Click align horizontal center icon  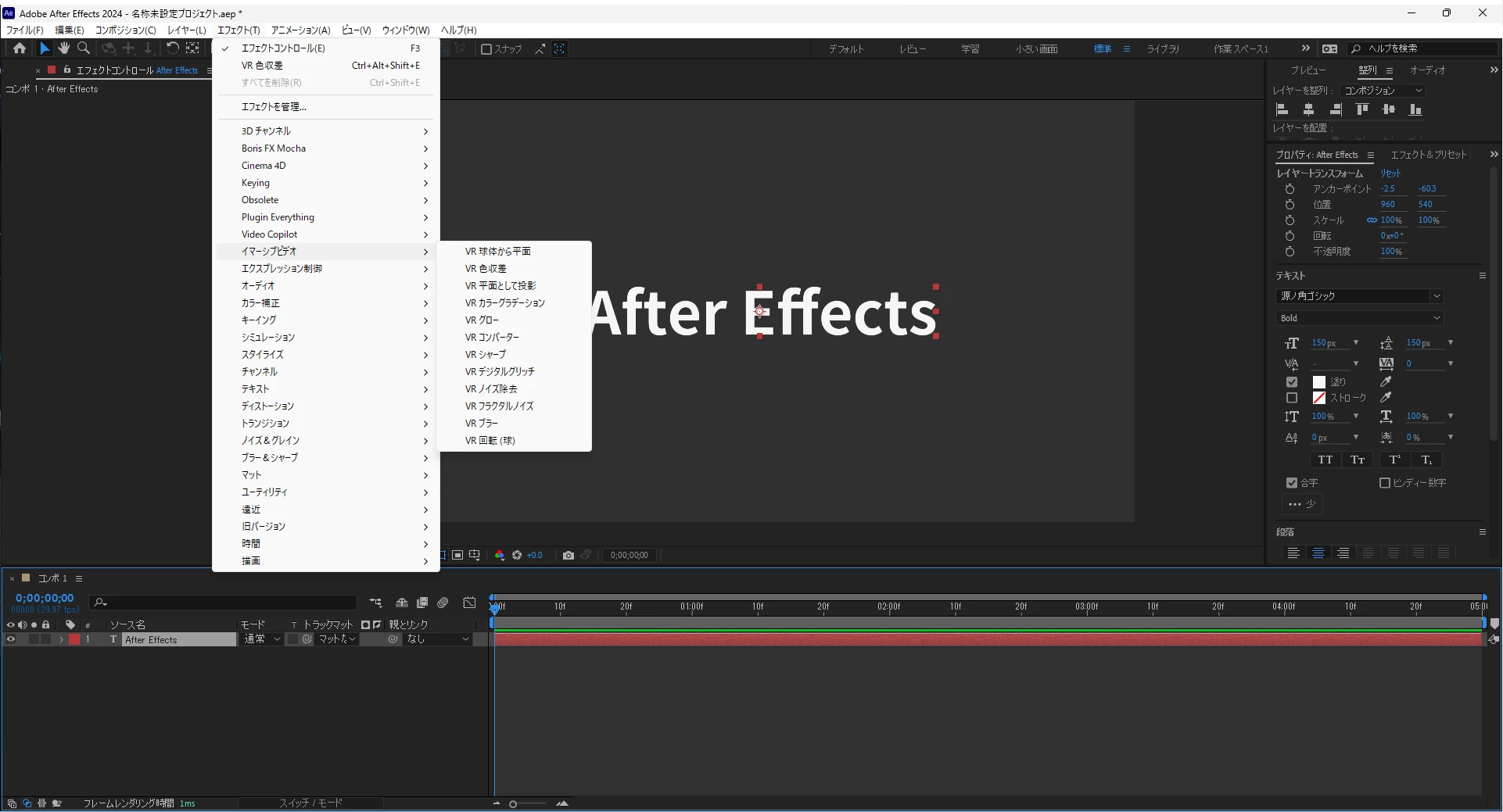click(1308, 109)
